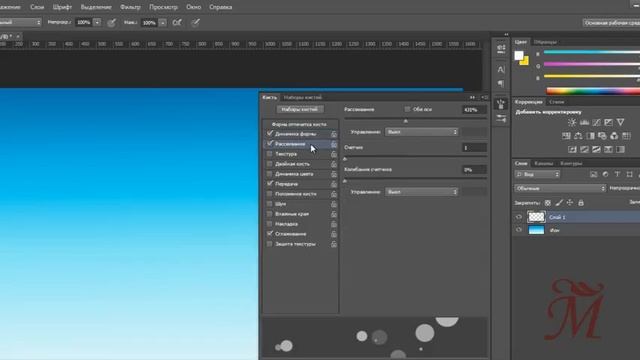Image resolution: width=640 pixels, height=360 pixels.
Task: Collapse Brush panel with double-arrow icon
Action: click(472, 97)
